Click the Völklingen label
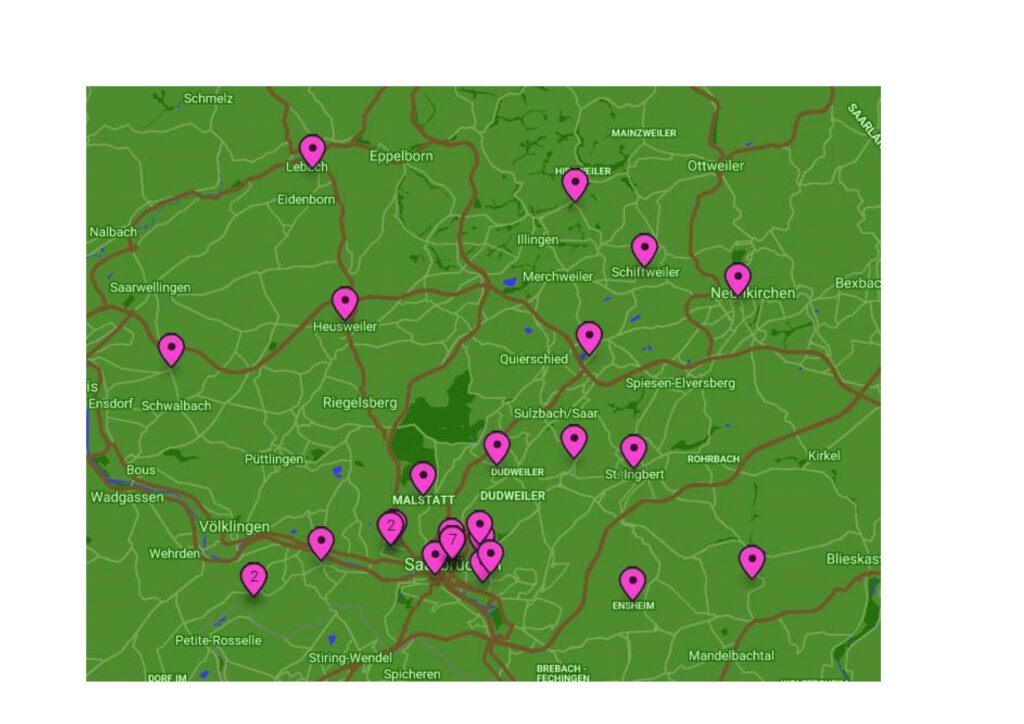 [234, 526]
